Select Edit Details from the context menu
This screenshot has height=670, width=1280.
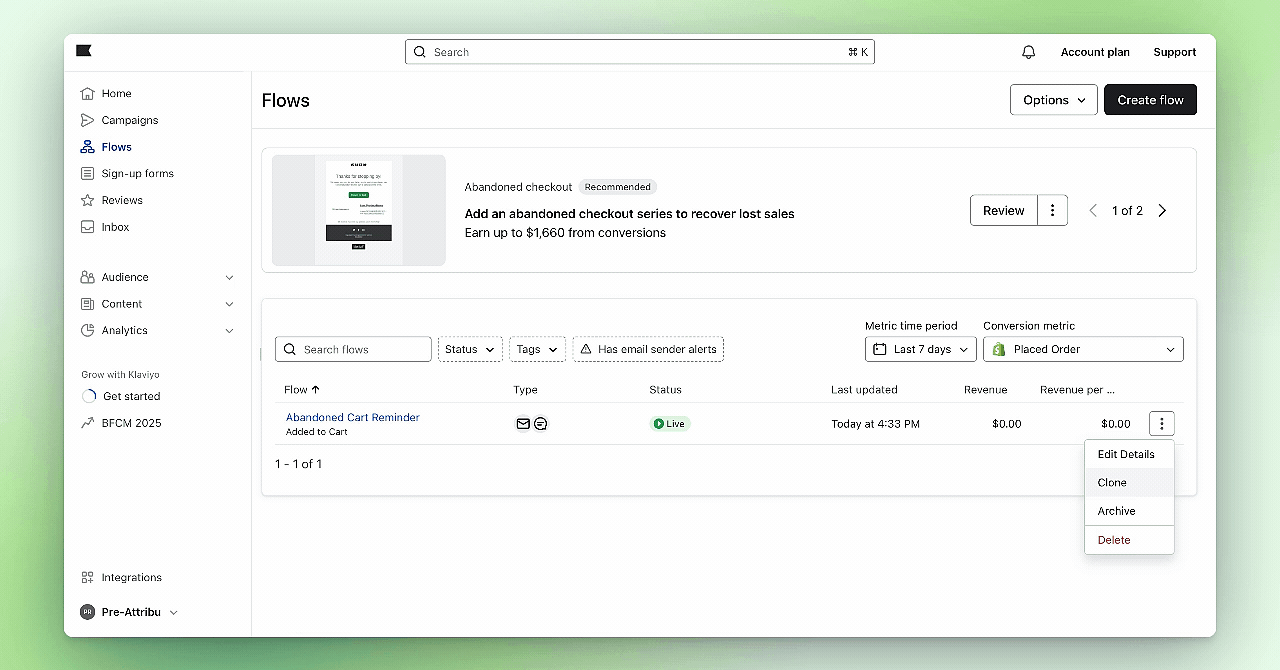1129,454
